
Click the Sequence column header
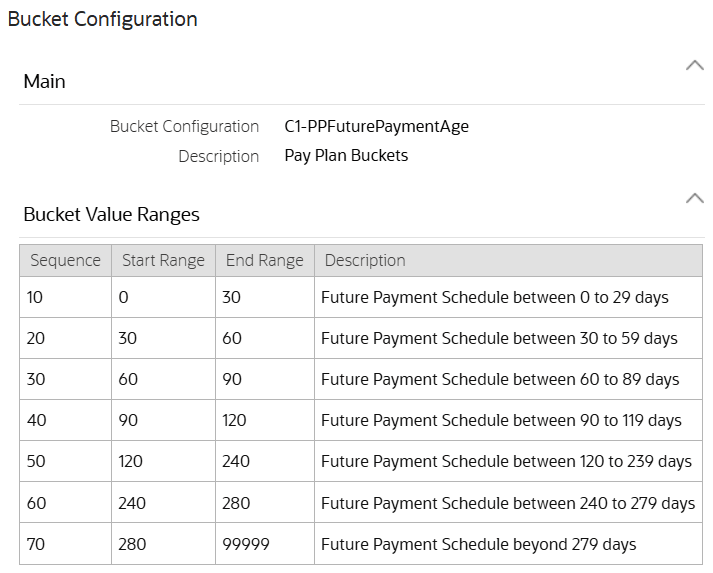(x=65, y=261)
